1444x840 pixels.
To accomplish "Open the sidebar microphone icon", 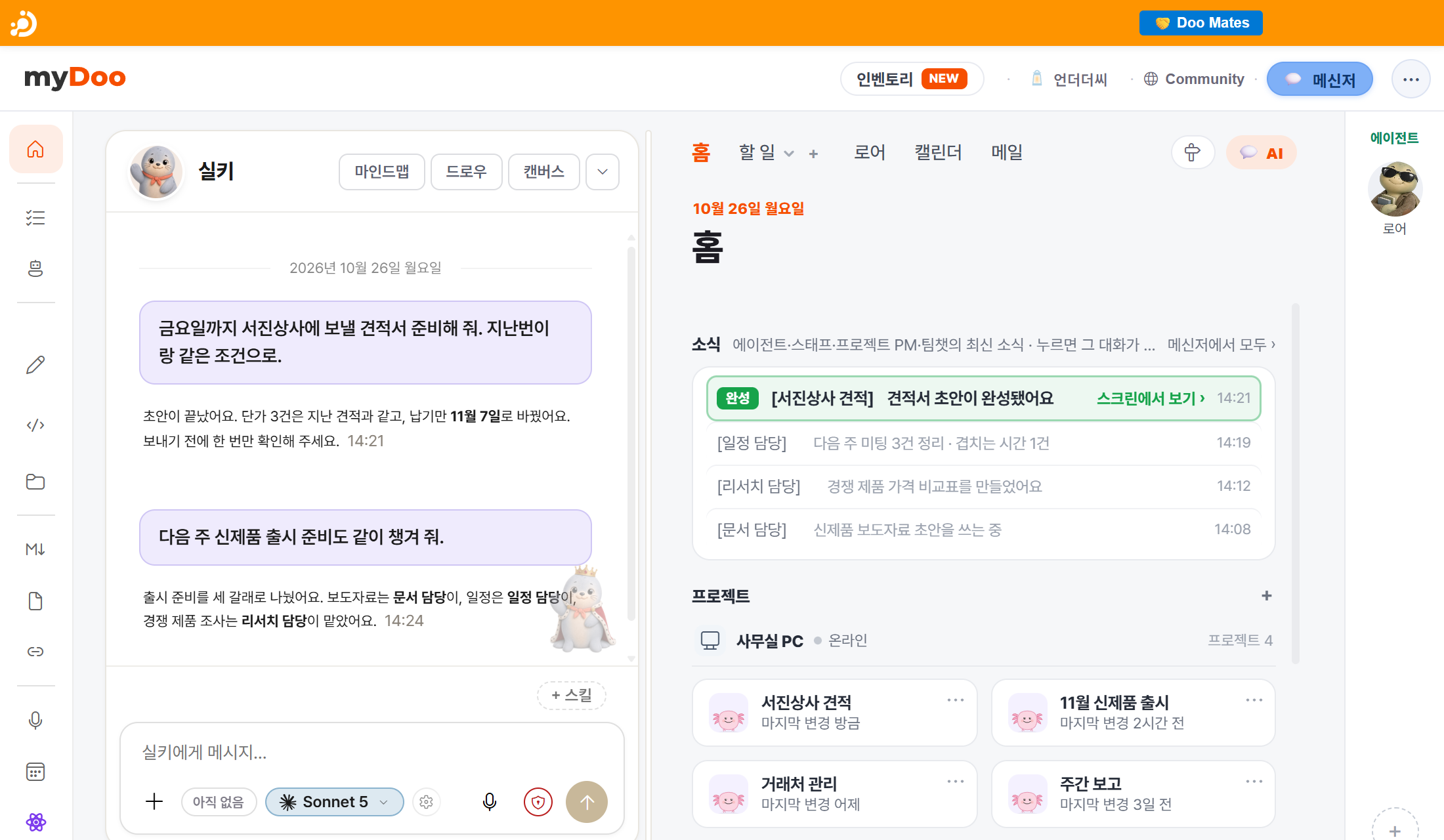I will [x=35, y=721].
